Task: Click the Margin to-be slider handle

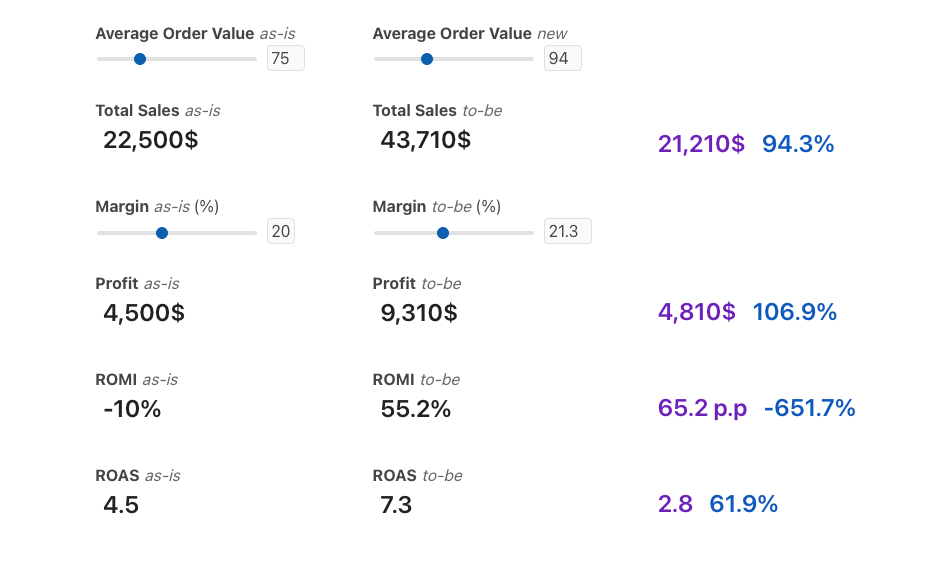Action: (x=443, y=233)
